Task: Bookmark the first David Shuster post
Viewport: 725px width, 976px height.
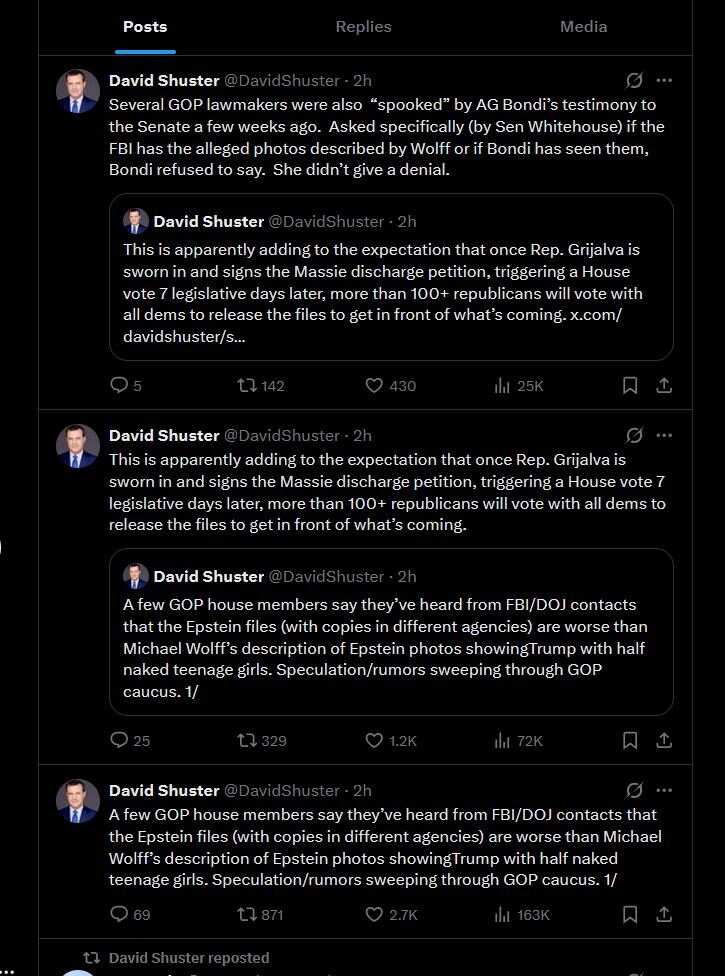Action: click(631, 385)
